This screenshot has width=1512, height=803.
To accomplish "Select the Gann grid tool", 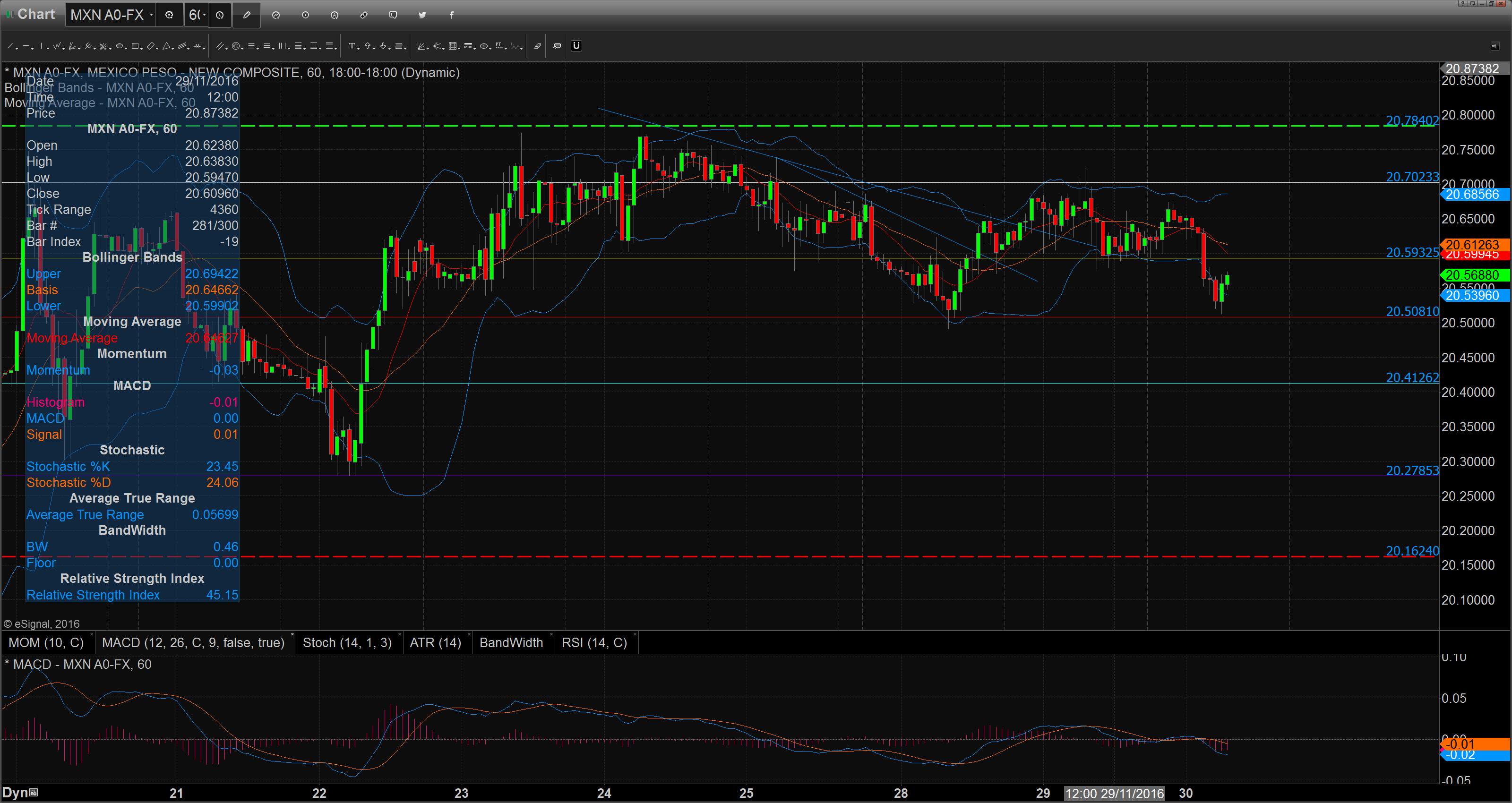I will [453, 46].
